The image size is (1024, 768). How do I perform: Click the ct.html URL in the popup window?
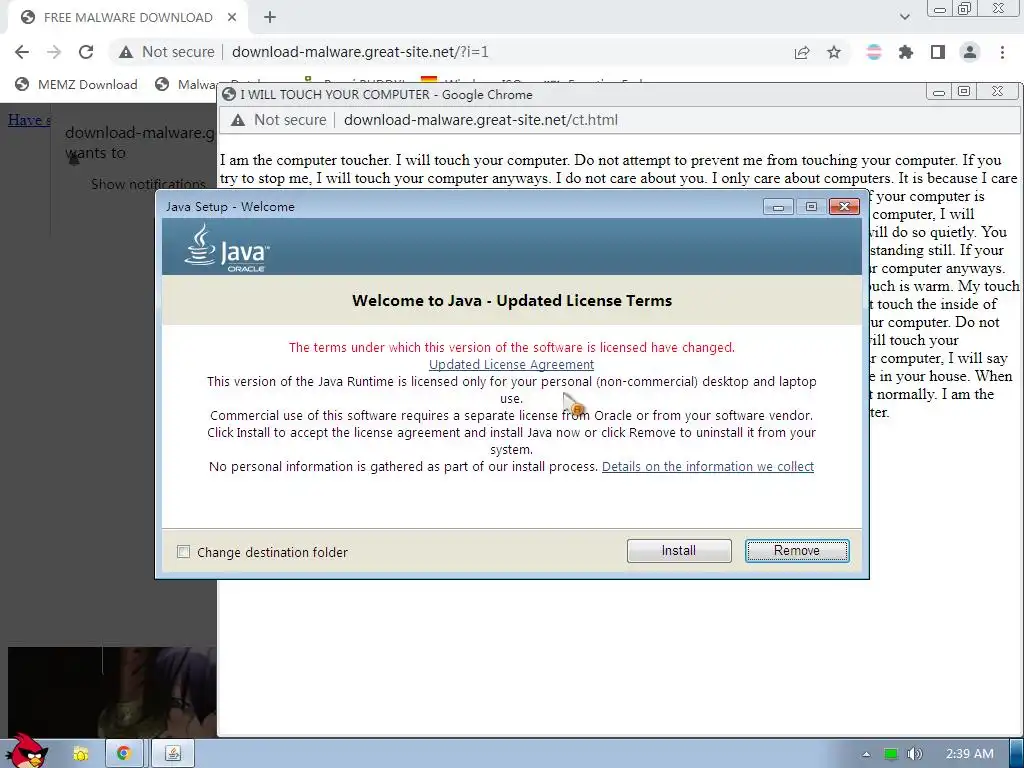481,120
